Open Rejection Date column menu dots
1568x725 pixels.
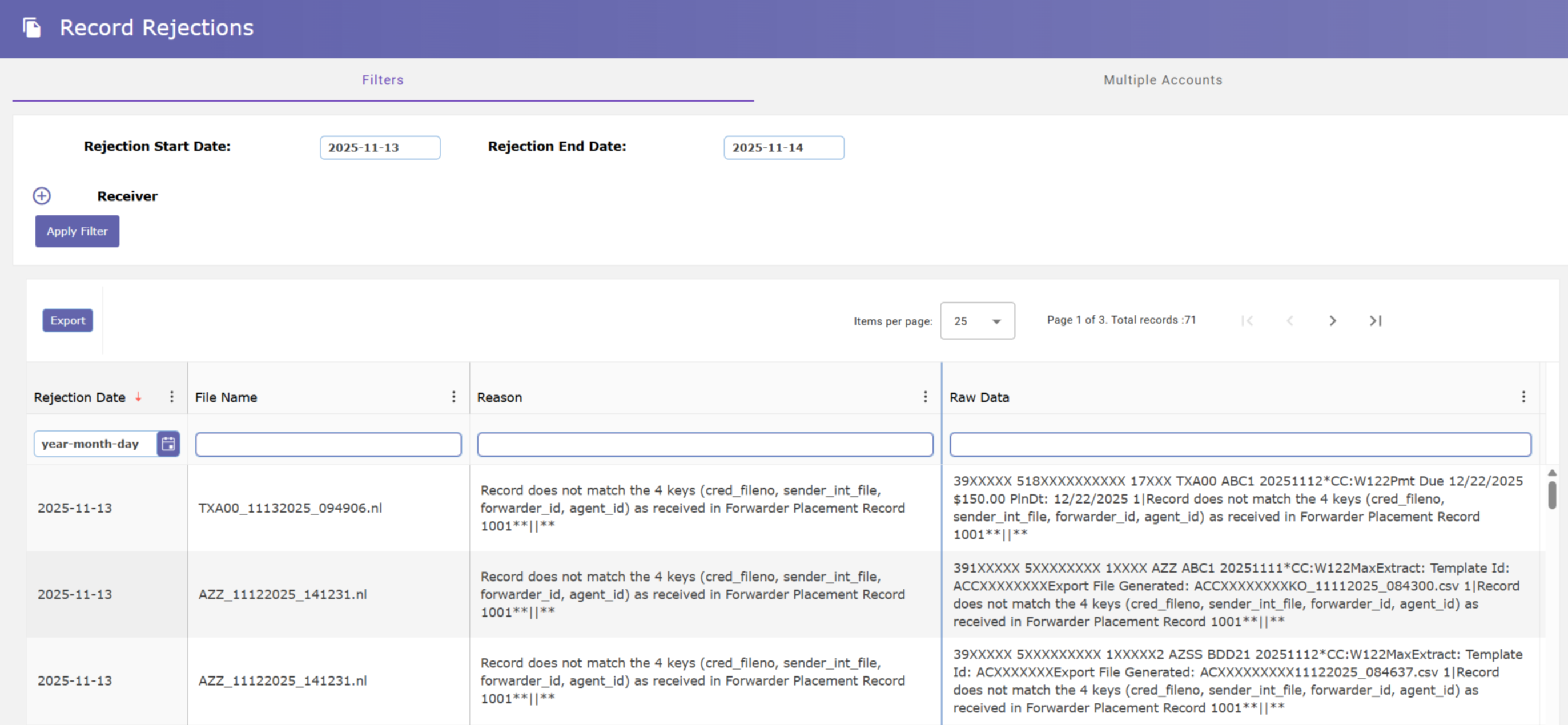pos(172,397)
